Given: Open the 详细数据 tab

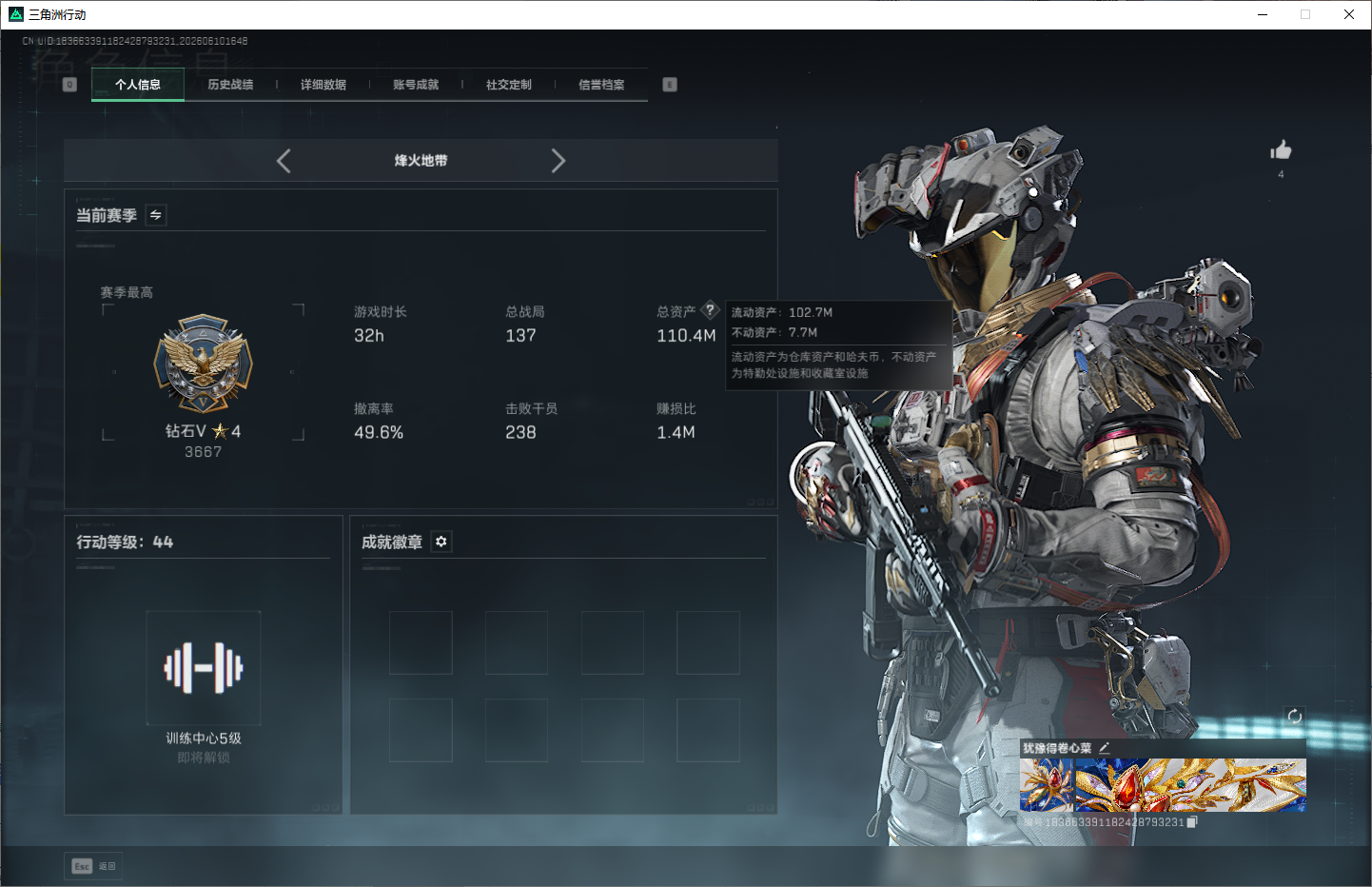Looking at the screenshot, I should click(x=323, y=85).
